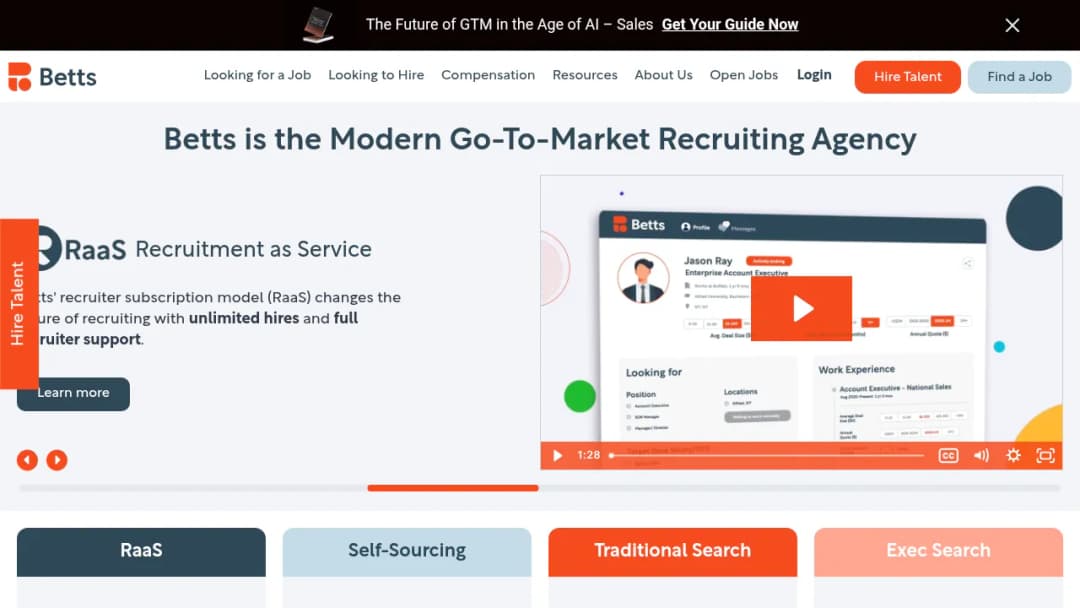Click the video volume icon
Screen dimensions: 1080x608
(981, 455)
